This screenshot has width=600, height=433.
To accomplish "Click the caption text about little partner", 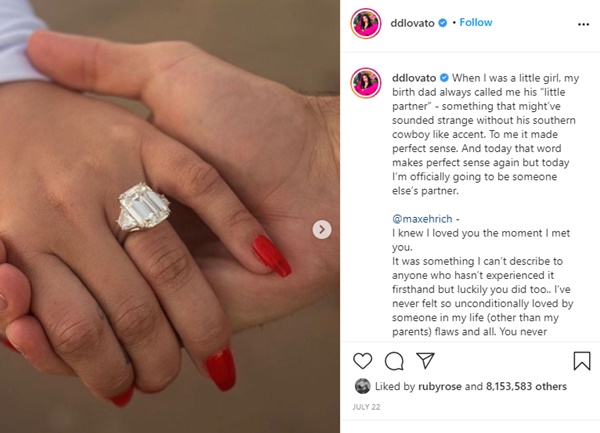I will [485, 134].
